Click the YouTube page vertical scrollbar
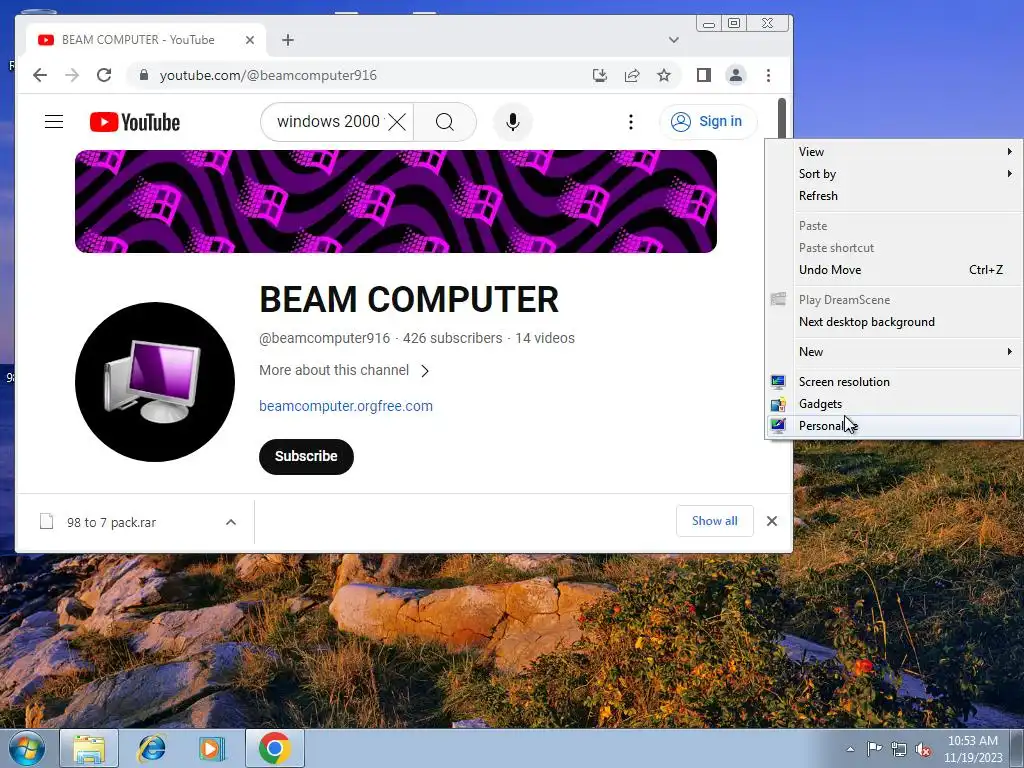This screenshot has height=768, width=1024. pyautogui.click(x=782, y=119)
